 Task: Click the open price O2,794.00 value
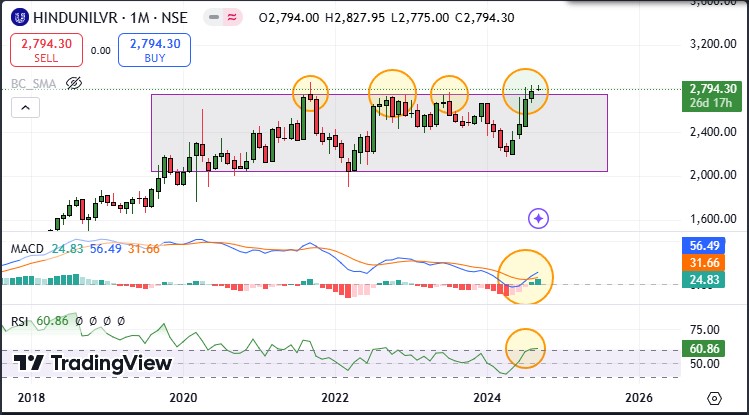pos(289,18)
